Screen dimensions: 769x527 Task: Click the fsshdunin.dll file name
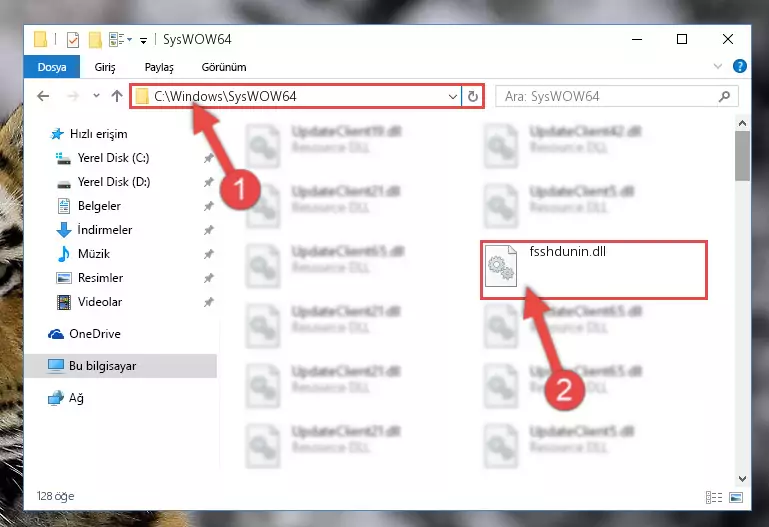[x=567, y=251]
